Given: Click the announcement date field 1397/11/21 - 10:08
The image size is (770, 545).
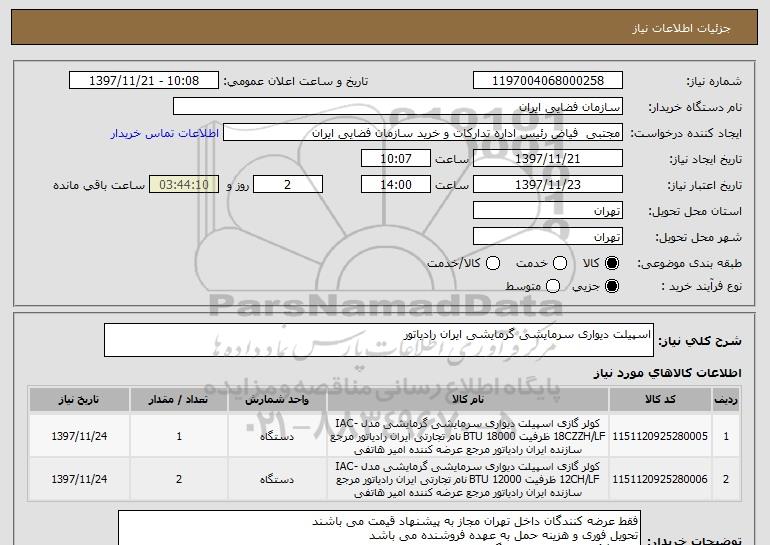Looking at the screenshot, I should pos(144,81).
